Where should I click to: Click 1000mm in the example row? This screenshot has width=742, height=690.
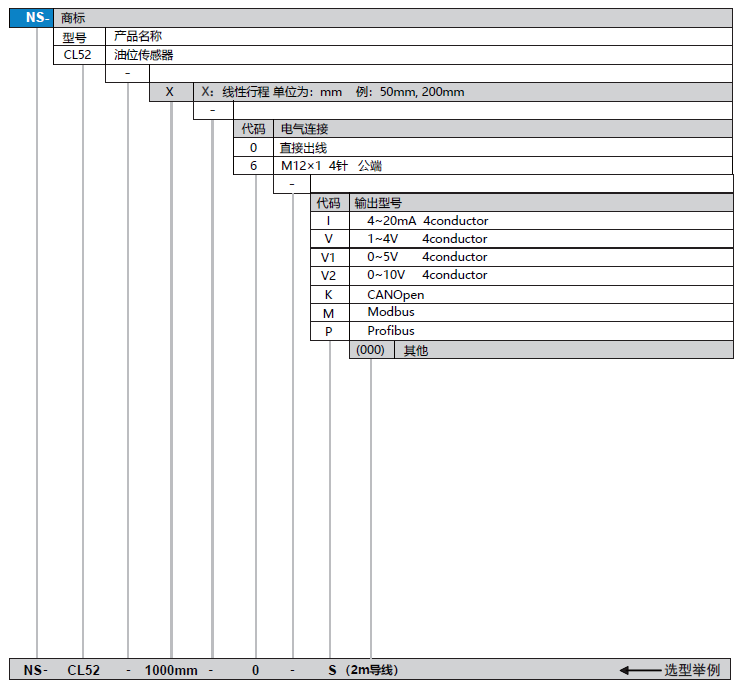coord(171,670)
